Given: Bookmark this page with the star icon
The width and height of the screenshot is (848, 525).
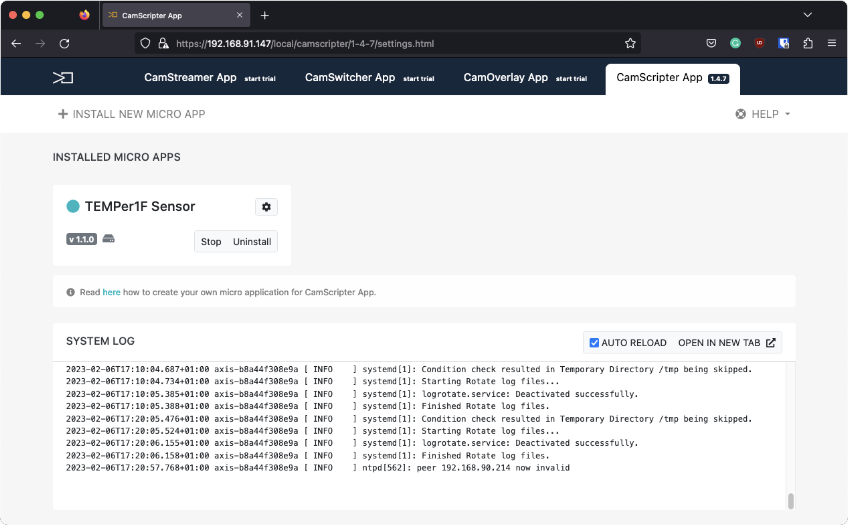Looking at the screenshot, I should point(630,44).
